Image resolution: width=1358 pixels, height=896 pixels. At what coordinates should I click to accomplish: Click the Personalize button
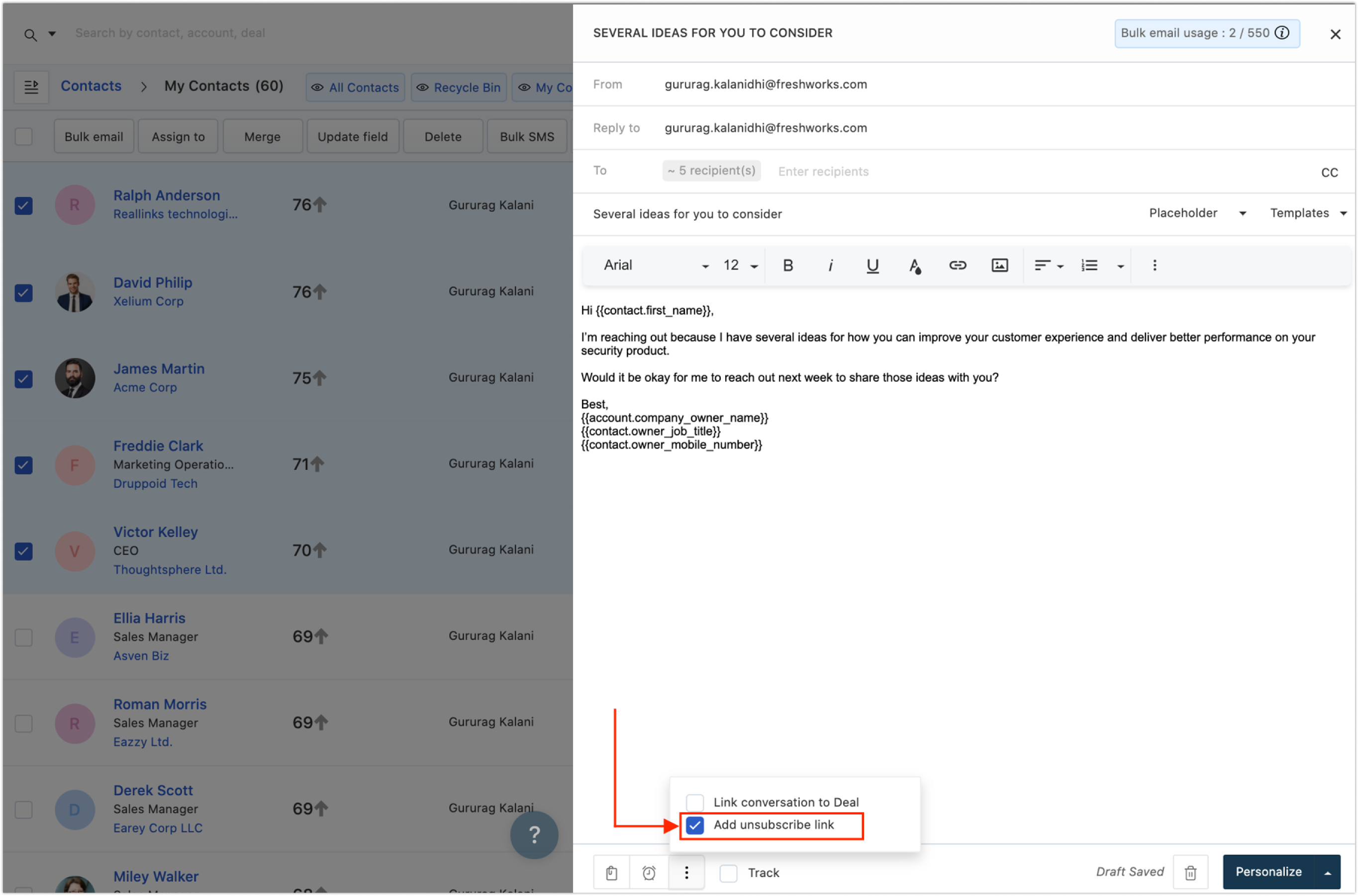(x=1269, y=872)
